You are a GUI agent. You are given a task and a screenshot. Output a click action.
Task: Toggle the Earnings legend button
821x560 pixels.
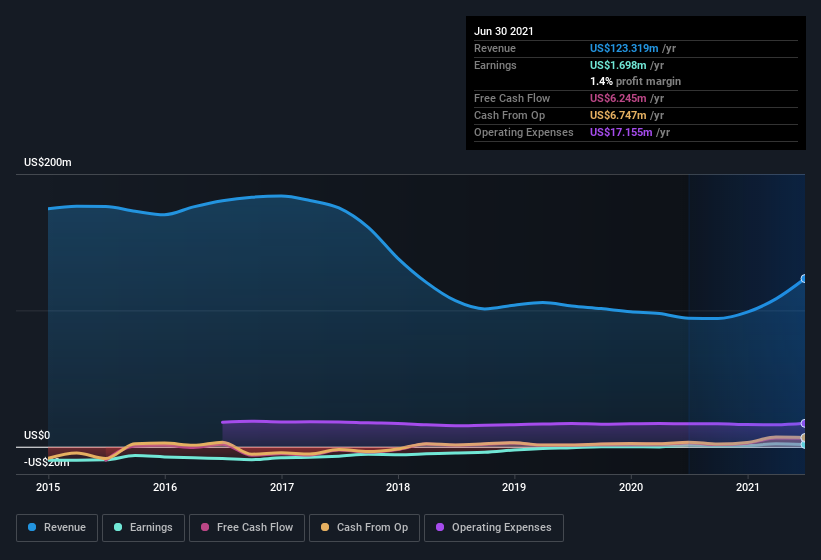tap(143, 528)
